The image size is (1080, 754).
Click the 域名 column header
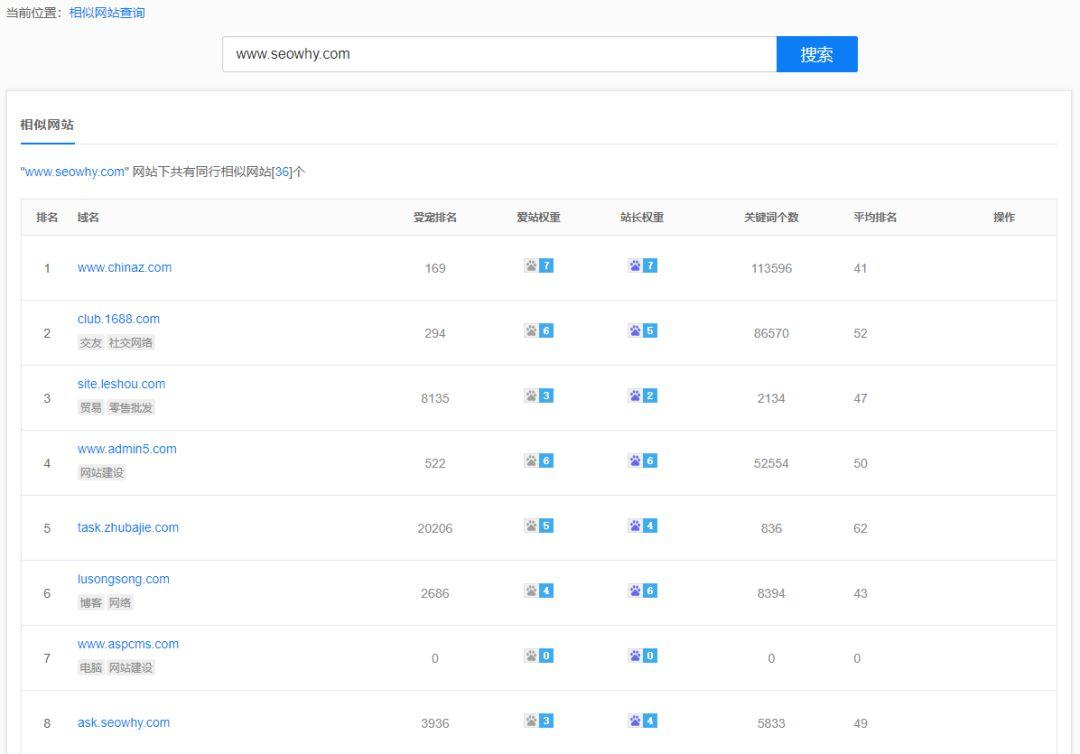click(x=88, y=218)
